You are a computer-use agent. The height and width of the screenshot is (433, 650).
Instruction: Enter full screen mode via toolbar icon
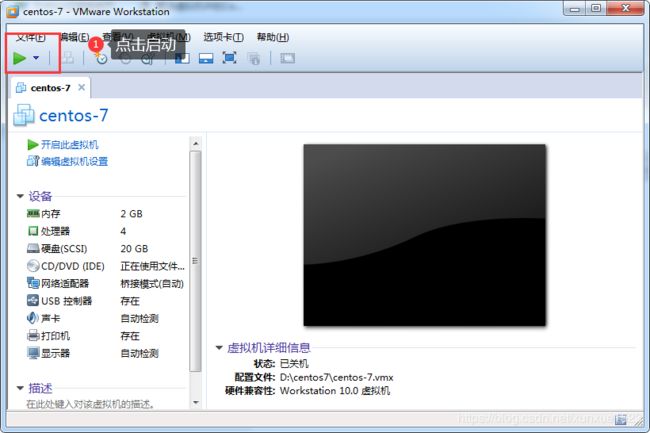coord(229,58)
